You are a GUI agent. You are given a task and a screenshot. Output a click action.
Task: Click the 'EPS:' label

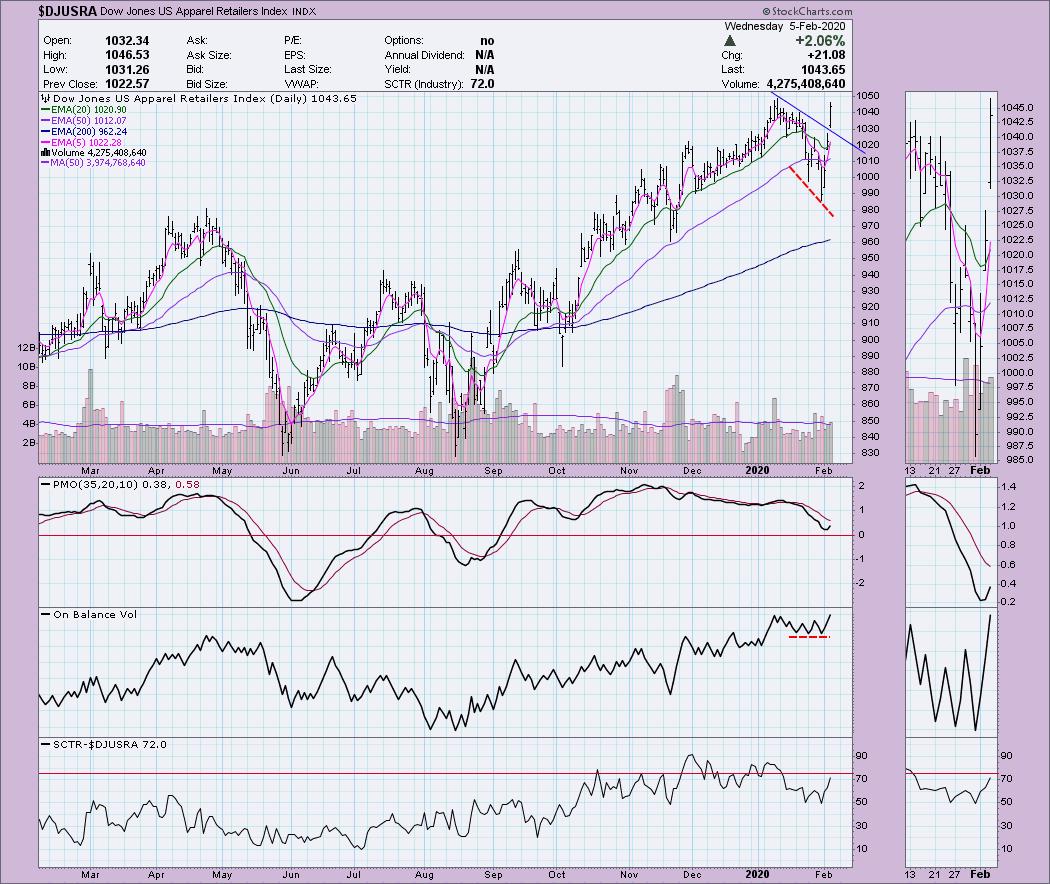point(295,55)
